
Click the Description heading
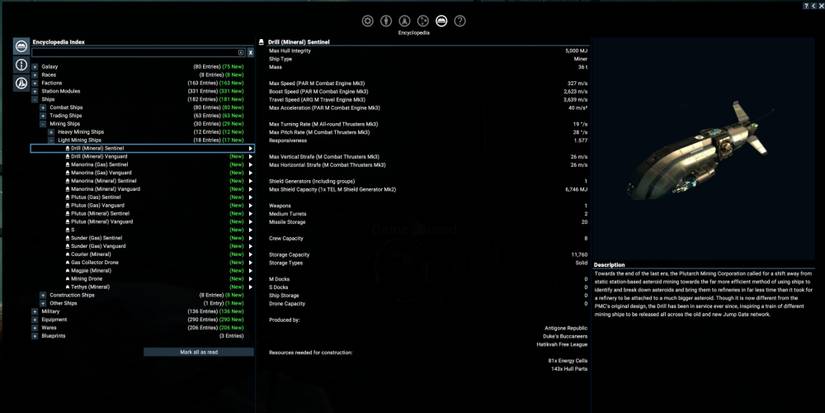pyautogui.click(x=609, y=265)
